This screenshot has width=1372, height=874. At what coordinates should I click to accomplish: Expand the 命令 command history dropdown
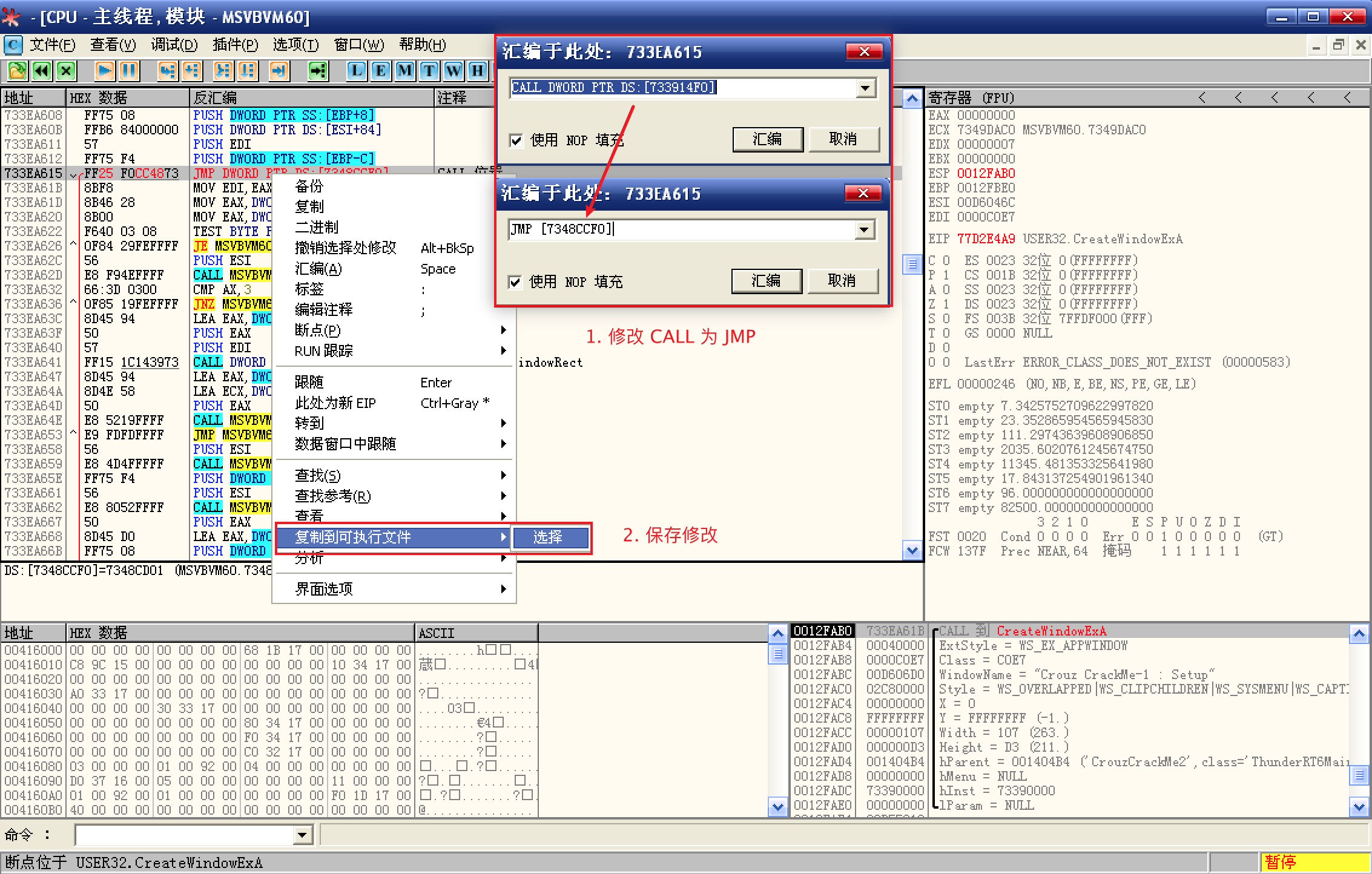303,835
